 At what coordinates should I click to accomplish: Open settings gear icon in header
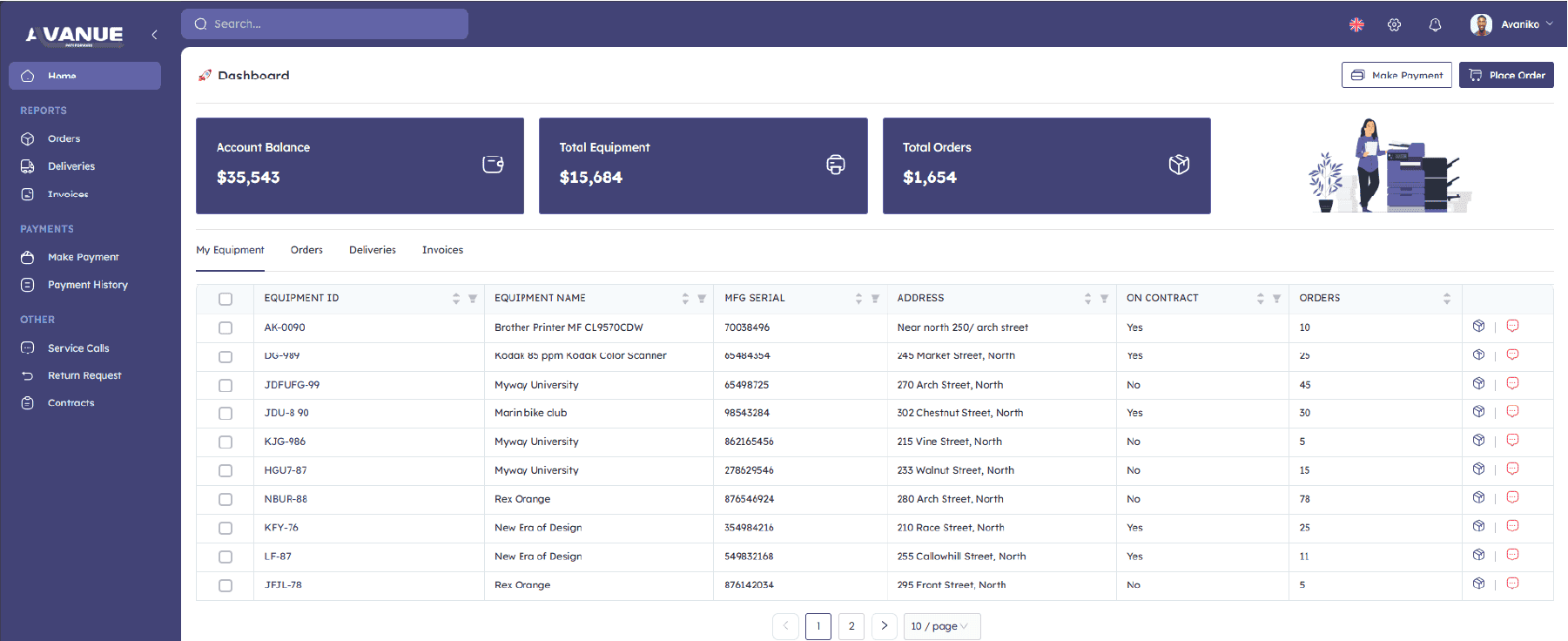[1394, 25]
